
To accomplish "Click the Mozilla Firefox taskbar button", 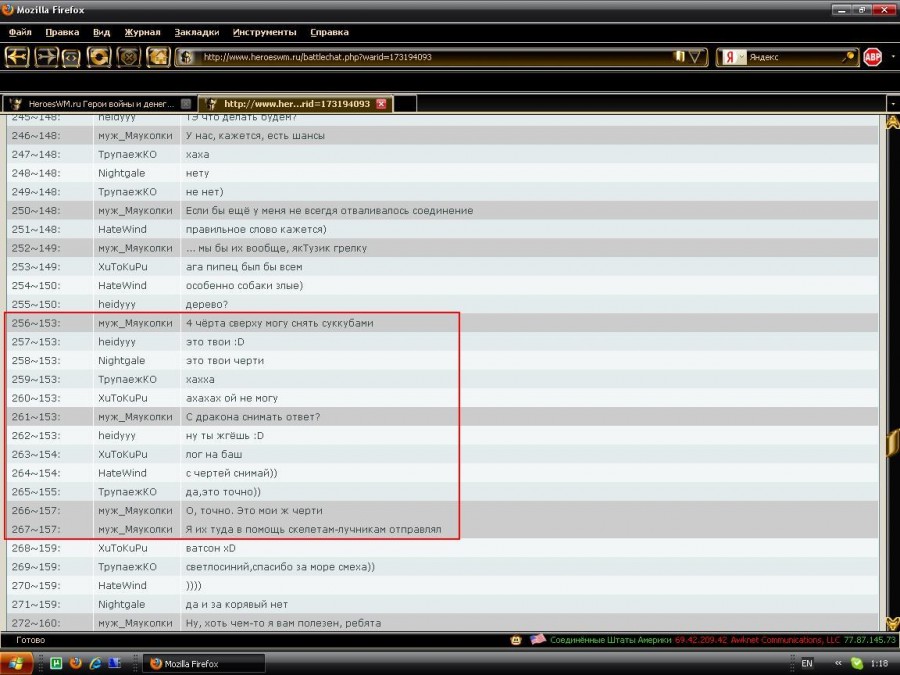I will click(205, 663).
